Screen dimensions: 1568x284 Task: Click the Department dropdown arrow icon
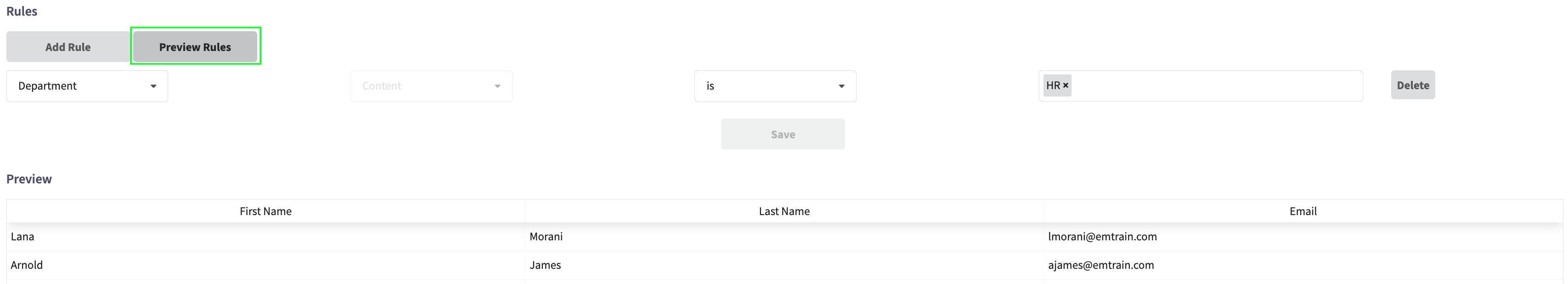click(153, 86)
